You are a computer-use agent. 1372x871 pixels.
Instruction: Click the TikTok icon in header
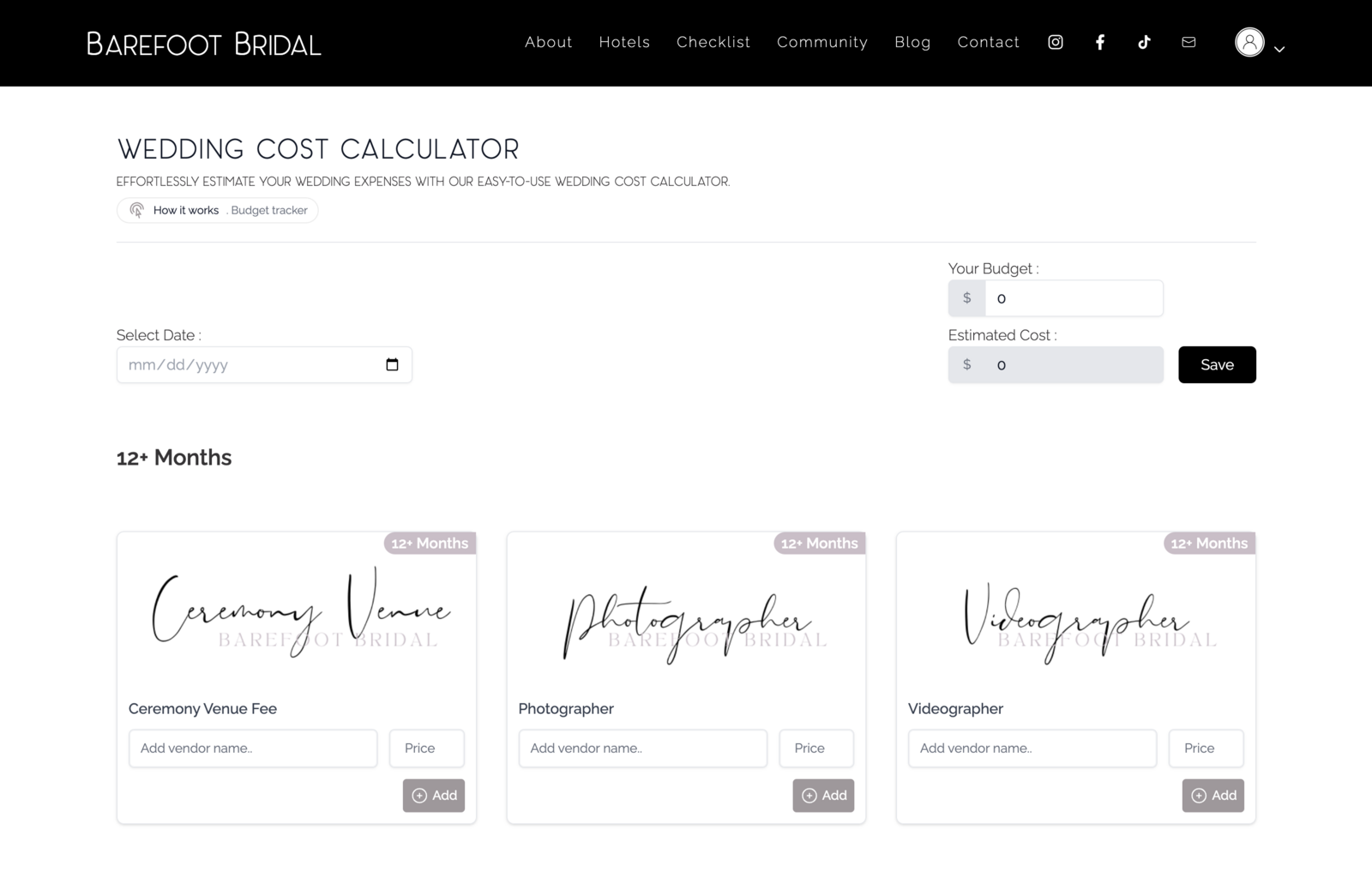point(1144,42)
